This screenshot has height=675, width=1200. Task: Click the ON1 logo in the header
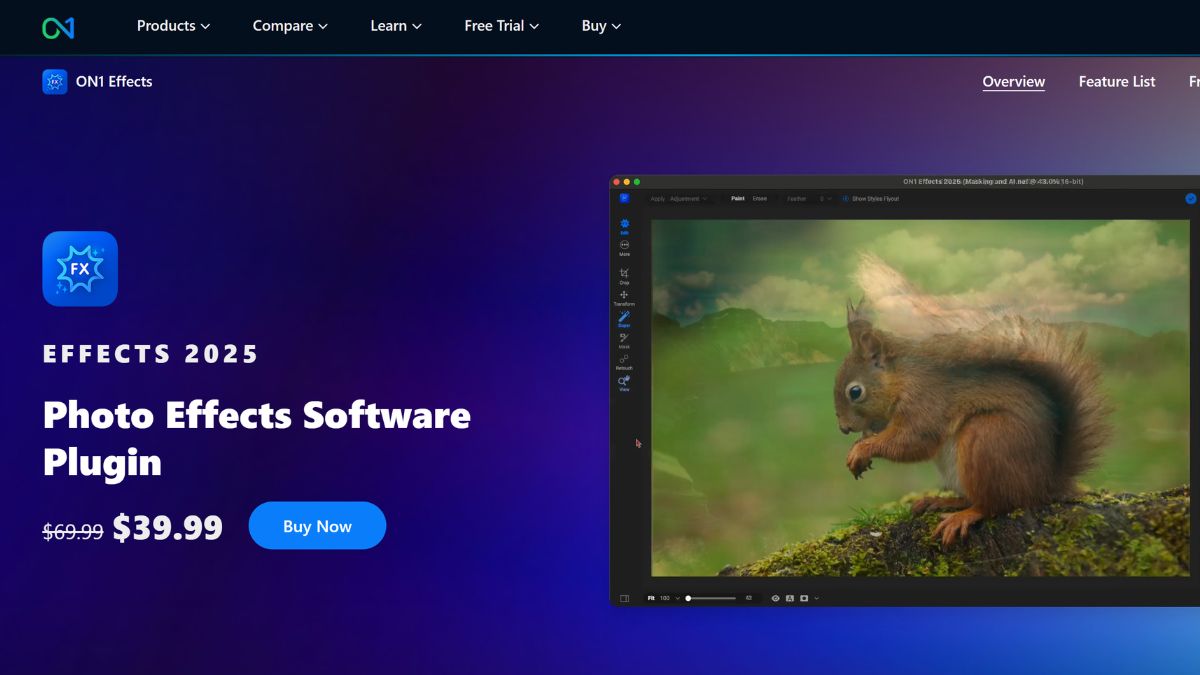point(58,27)
